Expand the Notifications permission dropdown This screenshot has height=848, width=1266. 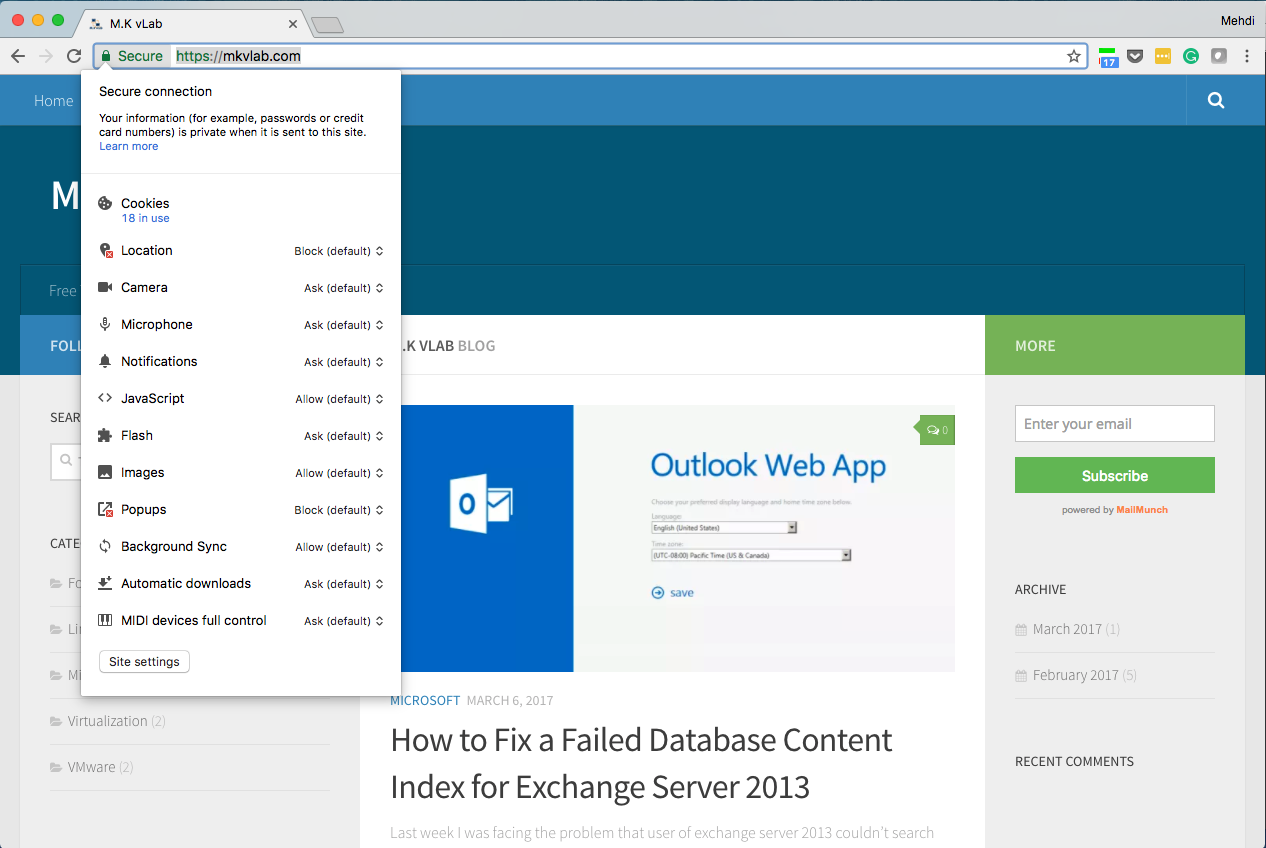pyautogui.click(x=344, y=362)
